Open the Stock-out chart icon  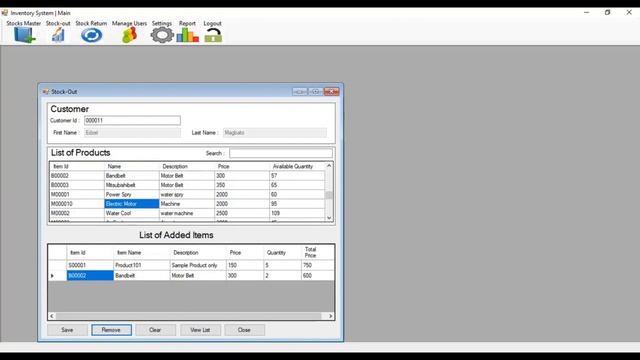pyautogui.click(x=58, y=35)
